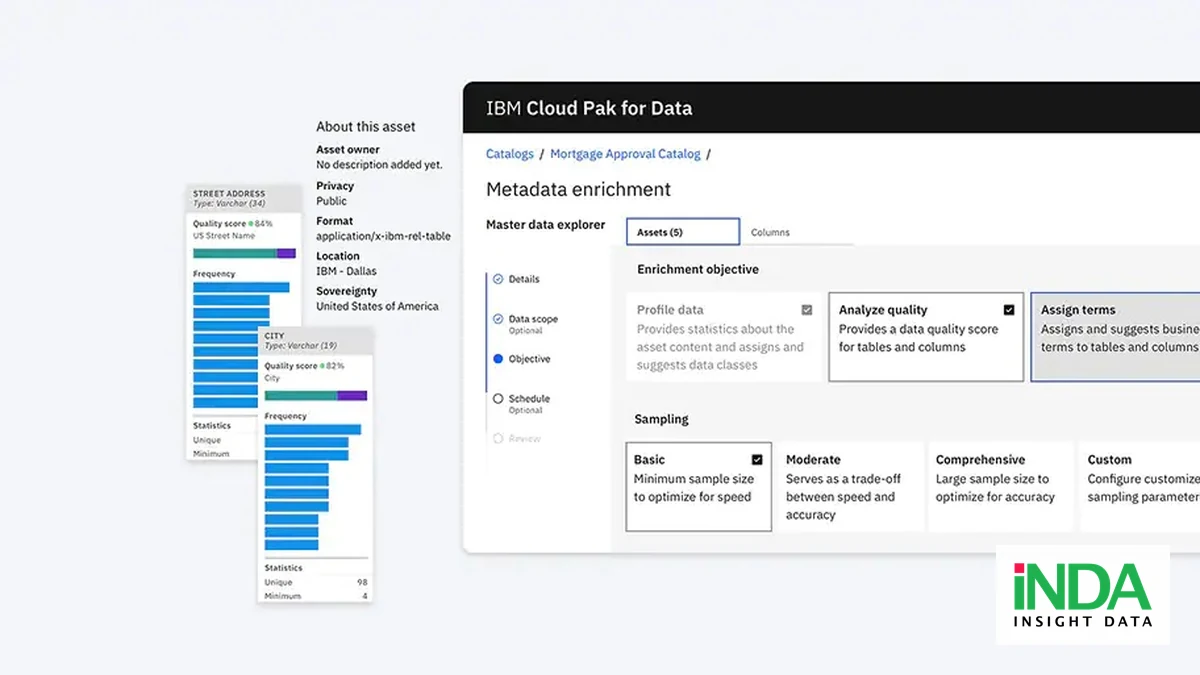Click the Public privacy value
The image size is (1200, 675).
click(331, 200)
